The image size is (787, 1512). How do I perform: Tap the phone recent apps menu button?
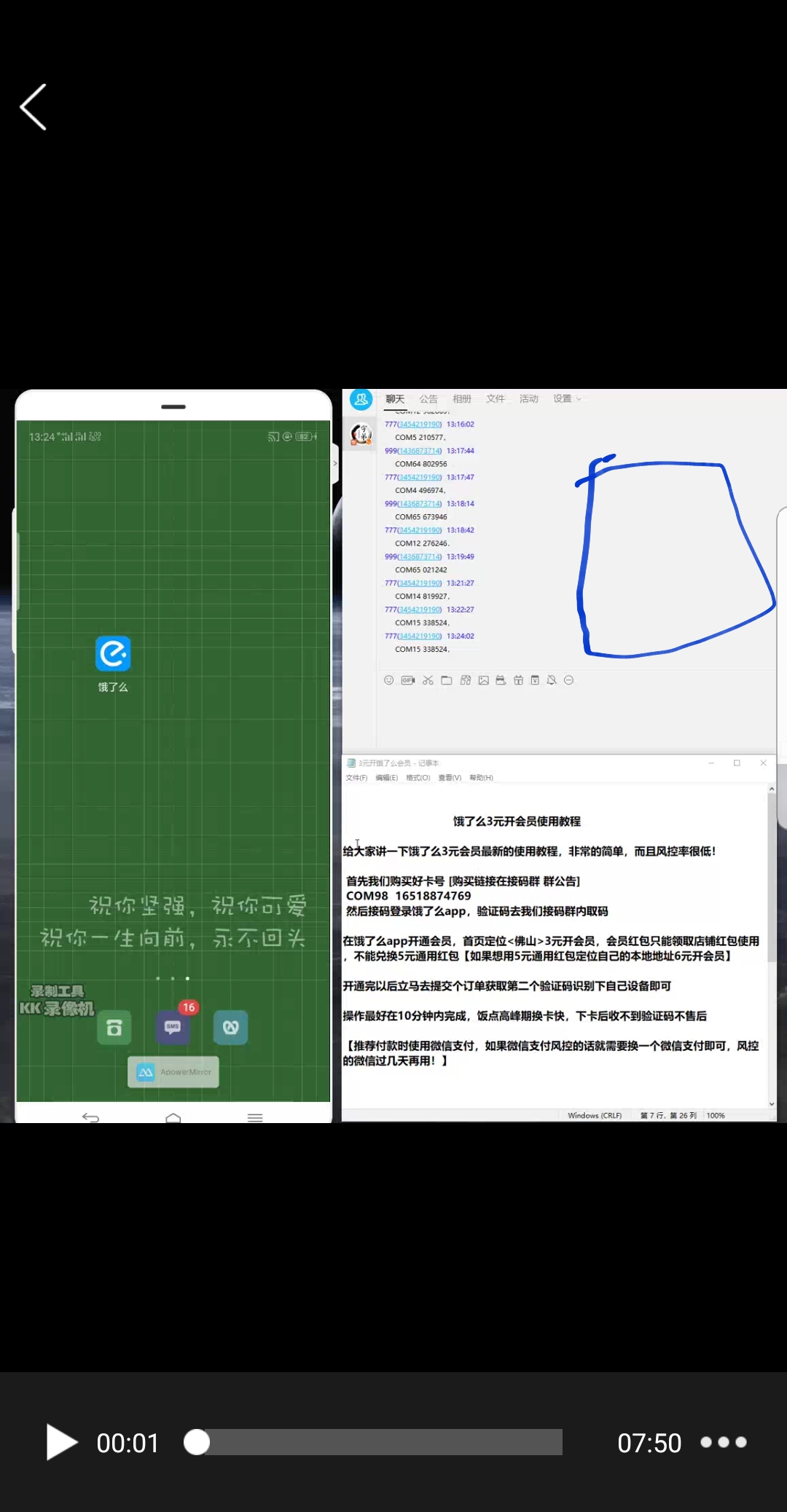[x=255, y=1117]
